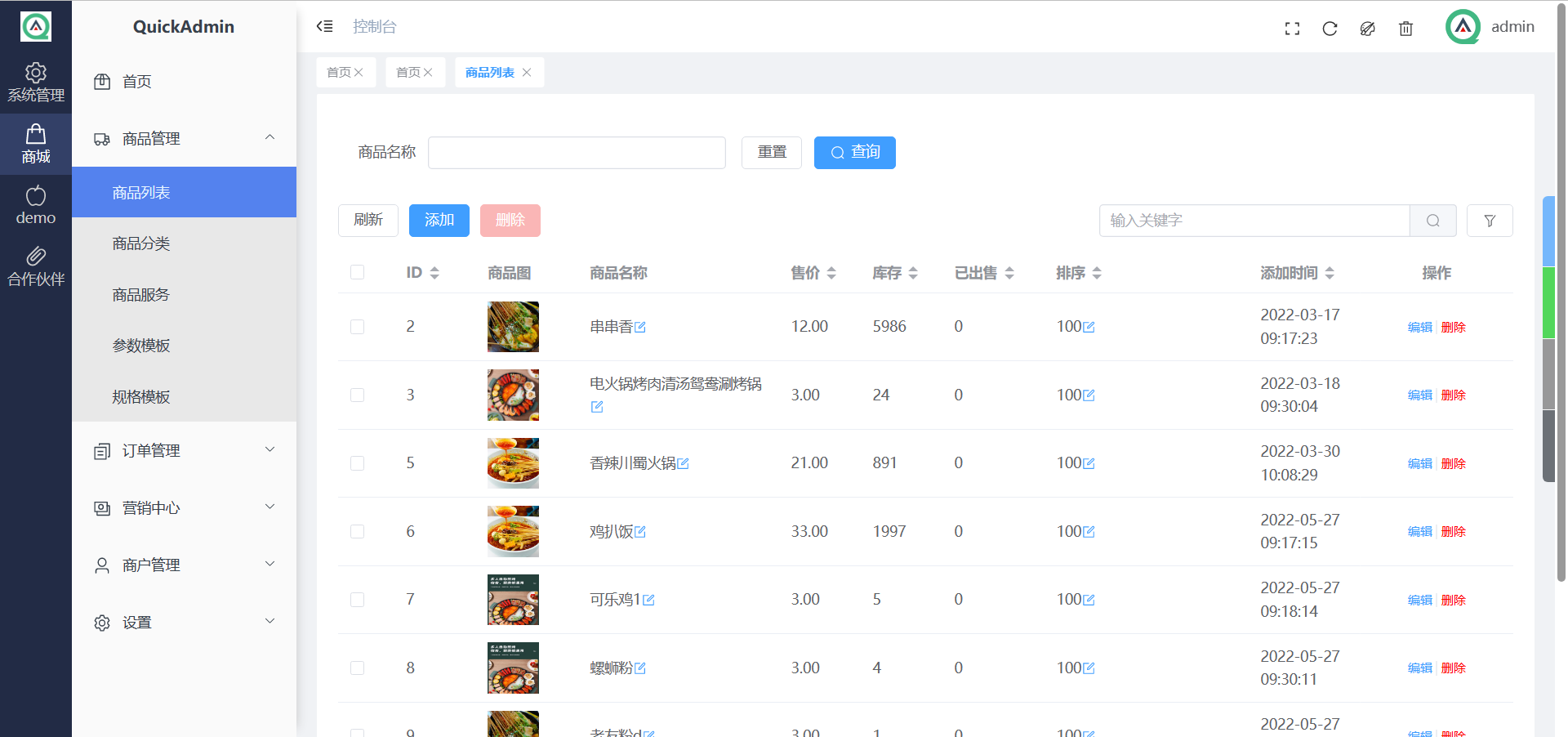Open 商品分类 in the sidebar

point(141,243)
